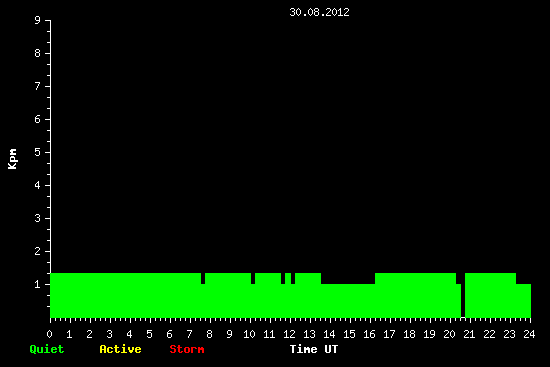The height and width of the screenshot is (367, 550).
Task: Click hour 16 on the time axis
Action: (369, 334)
